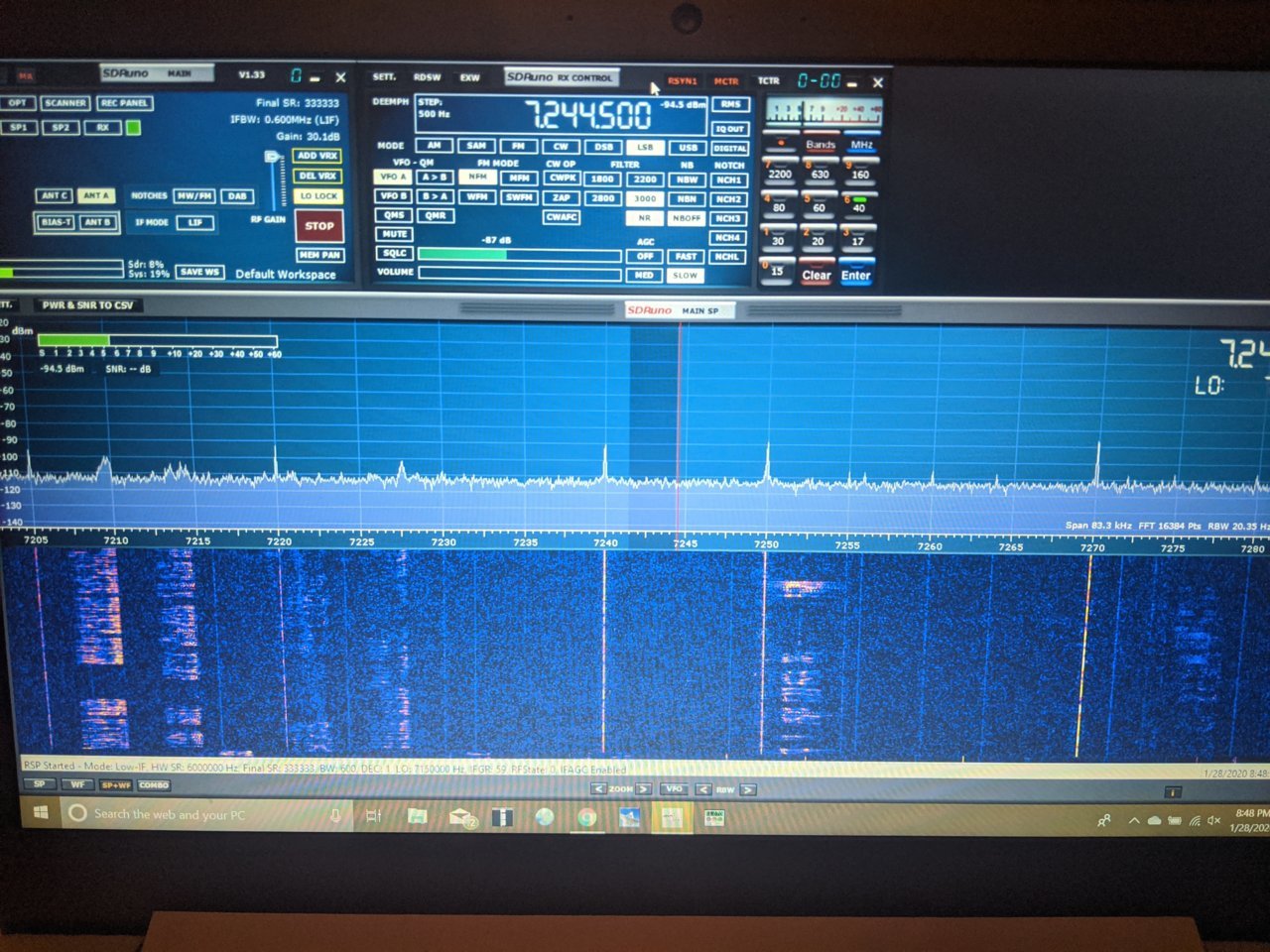Screen dimensions: 1270x952
Task: Toggle IQ OUT output
Action: tap(730, 129)
